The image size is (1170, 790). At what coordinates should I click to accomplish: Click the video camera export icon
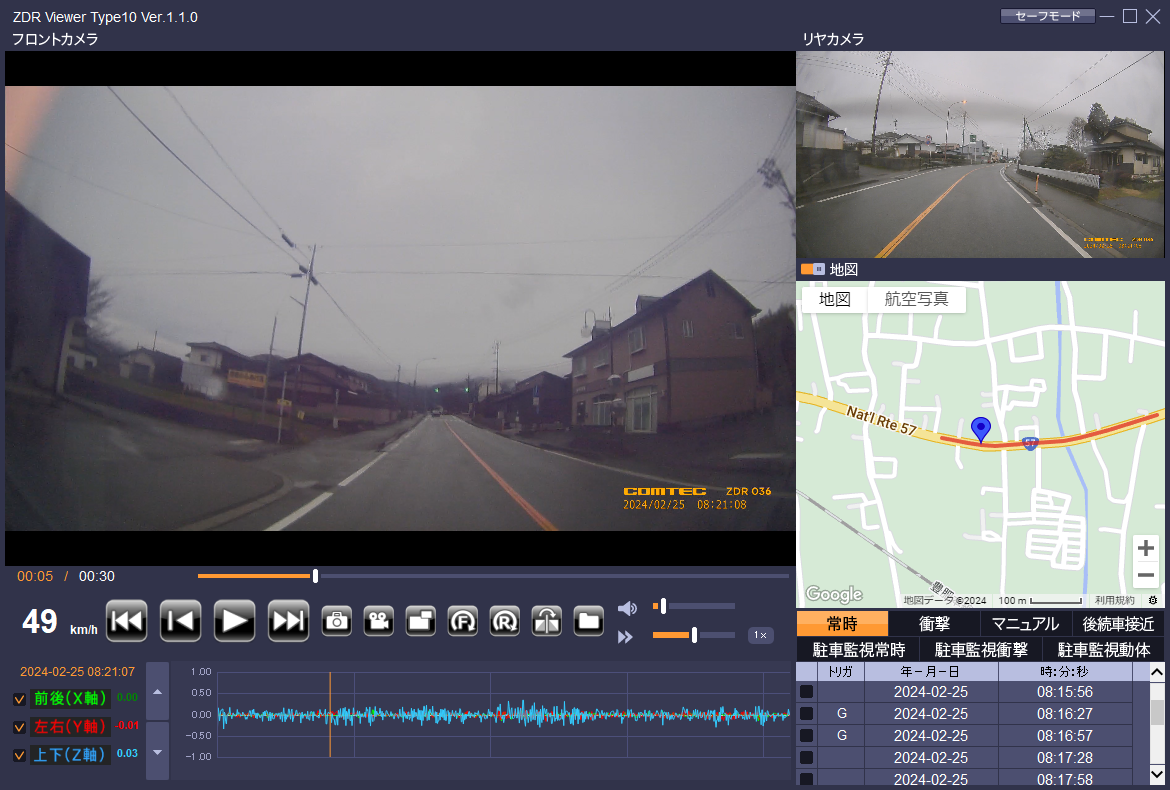378,621
